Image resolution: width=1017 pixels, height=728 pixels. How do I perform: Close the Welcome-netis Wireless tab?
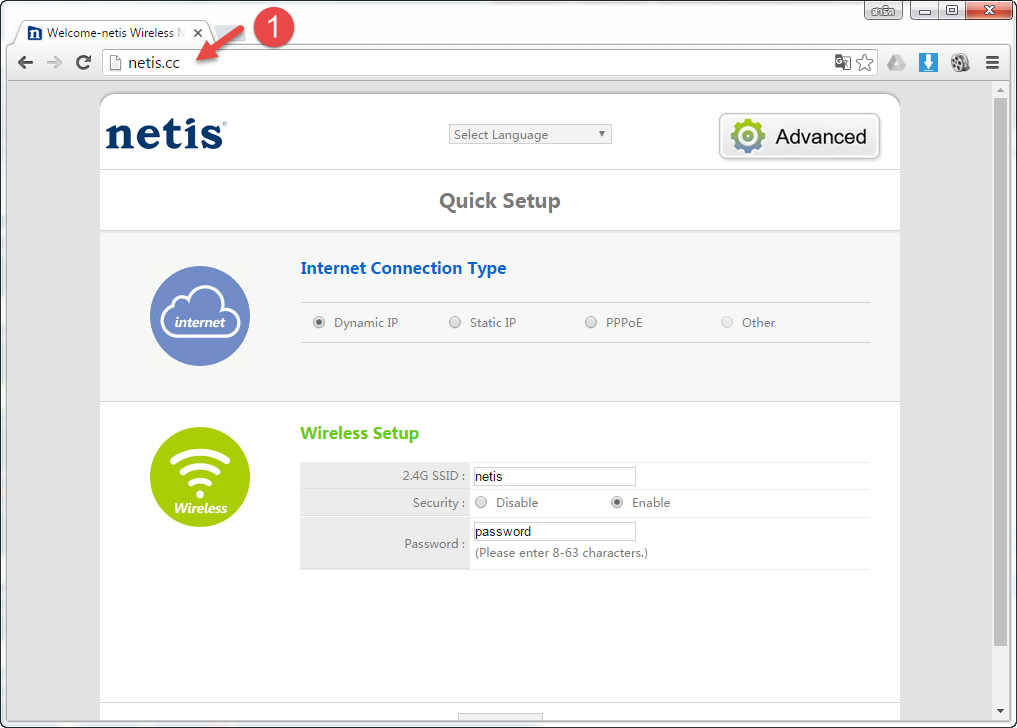[x=198, y=32]
